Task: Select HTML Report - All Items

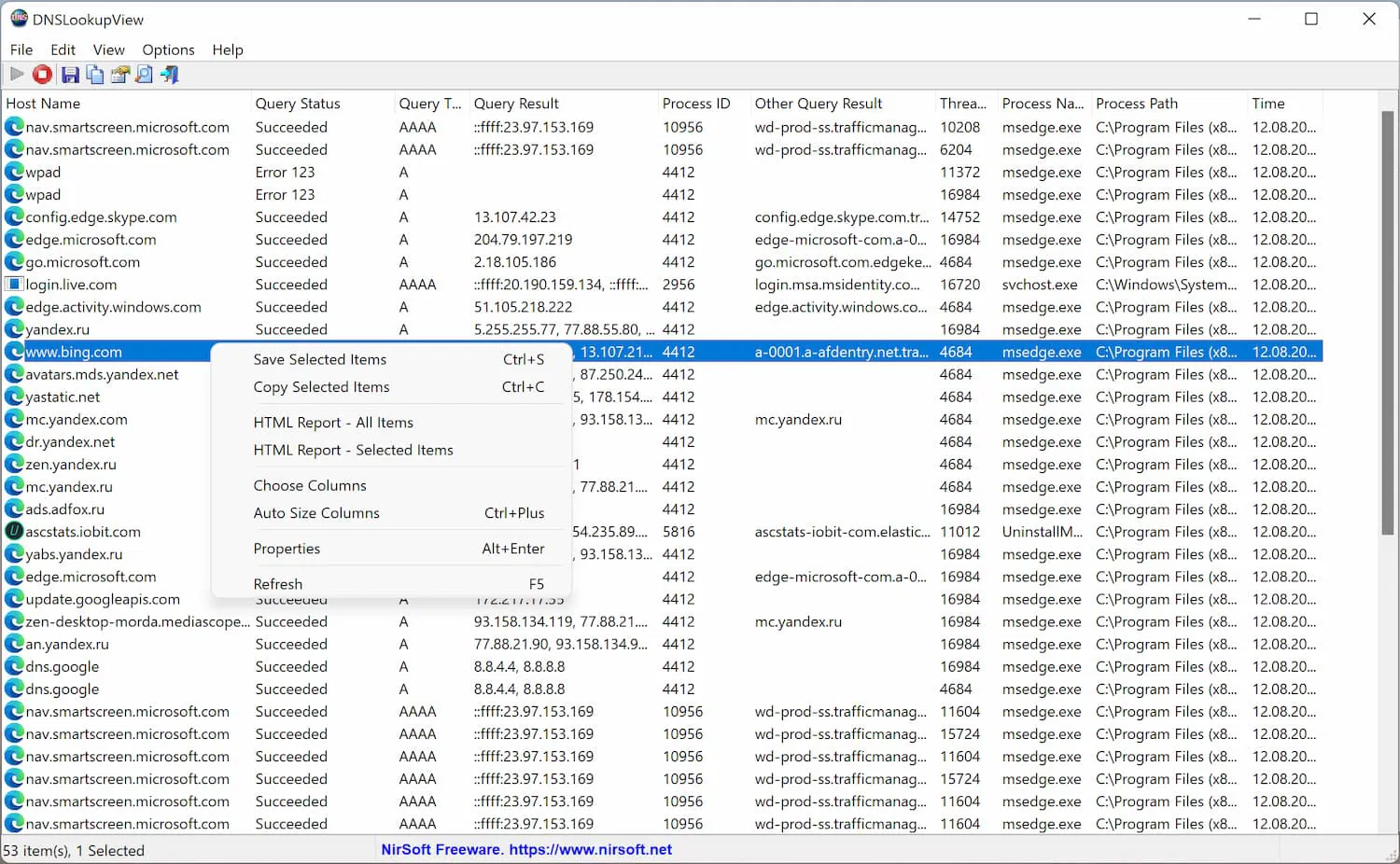Action: (x=391, y=423)
